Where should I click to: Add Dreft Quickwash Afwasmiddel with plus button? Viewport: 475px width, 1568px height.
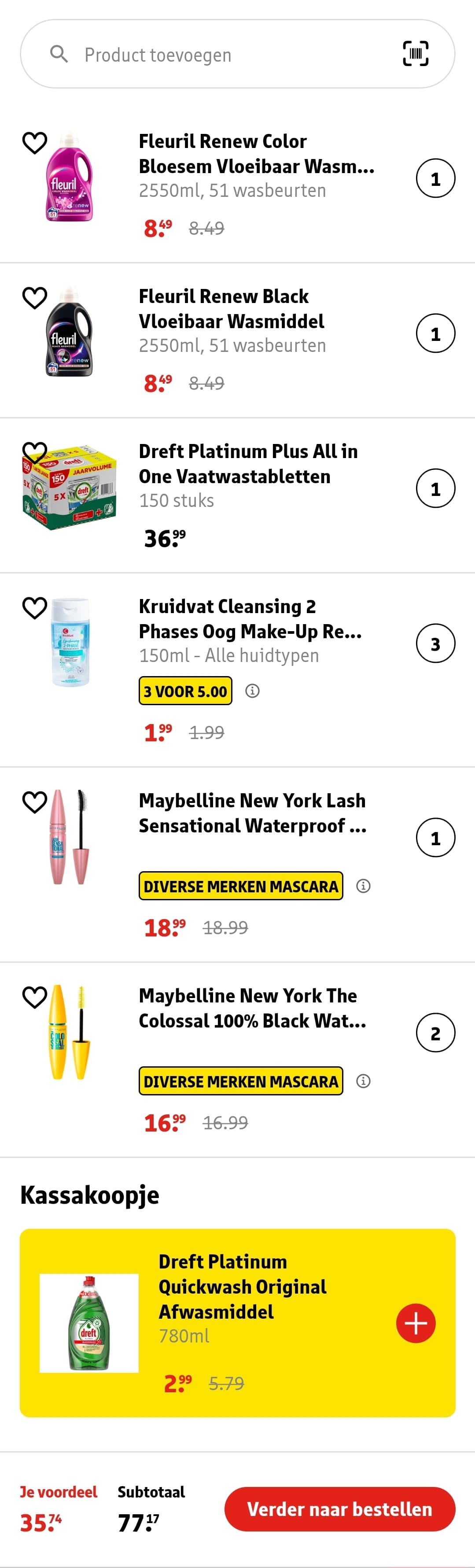[416, 1323]
